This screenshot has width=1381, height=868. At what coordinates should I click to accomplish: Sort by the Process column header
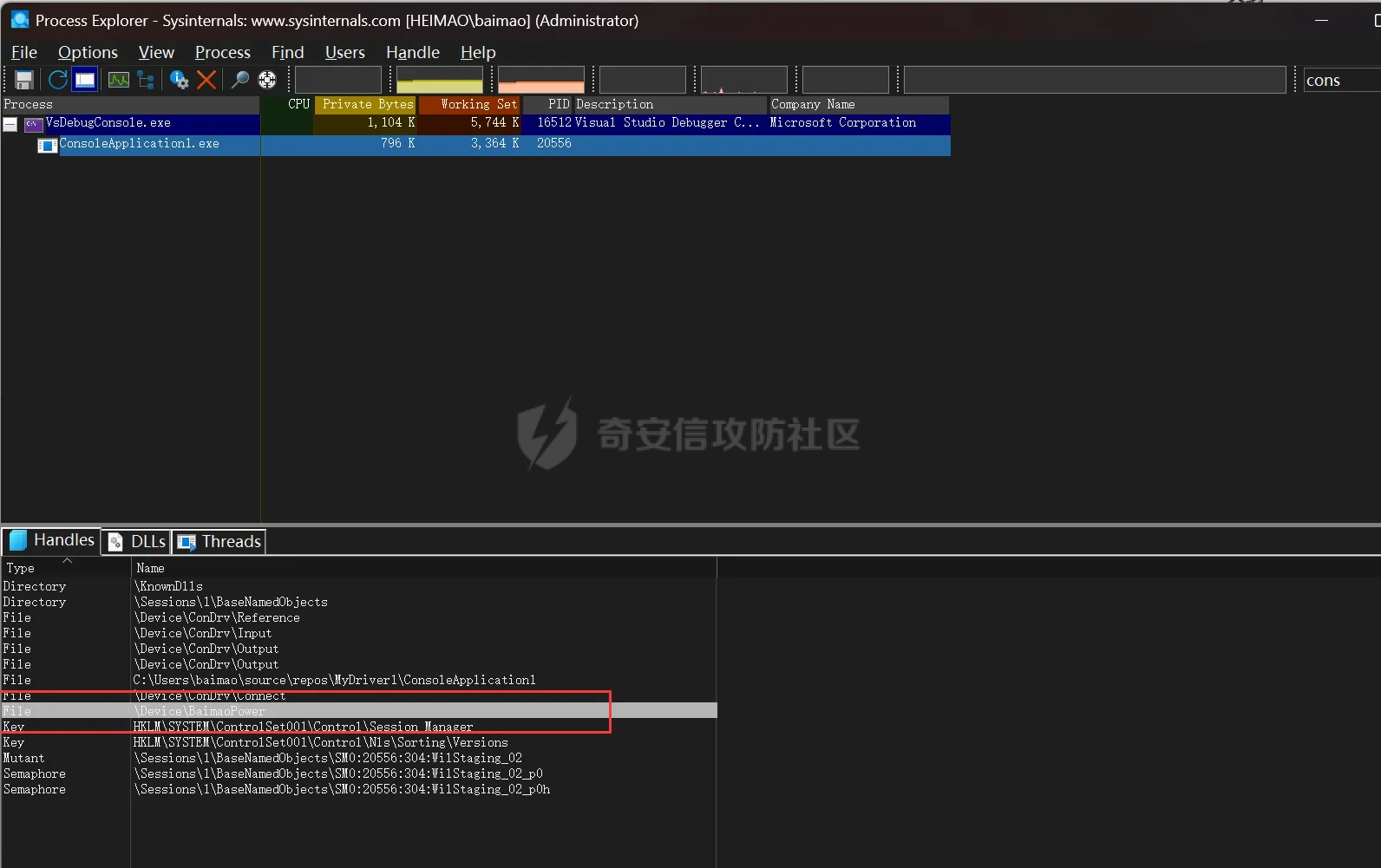[x=130, y=104]
